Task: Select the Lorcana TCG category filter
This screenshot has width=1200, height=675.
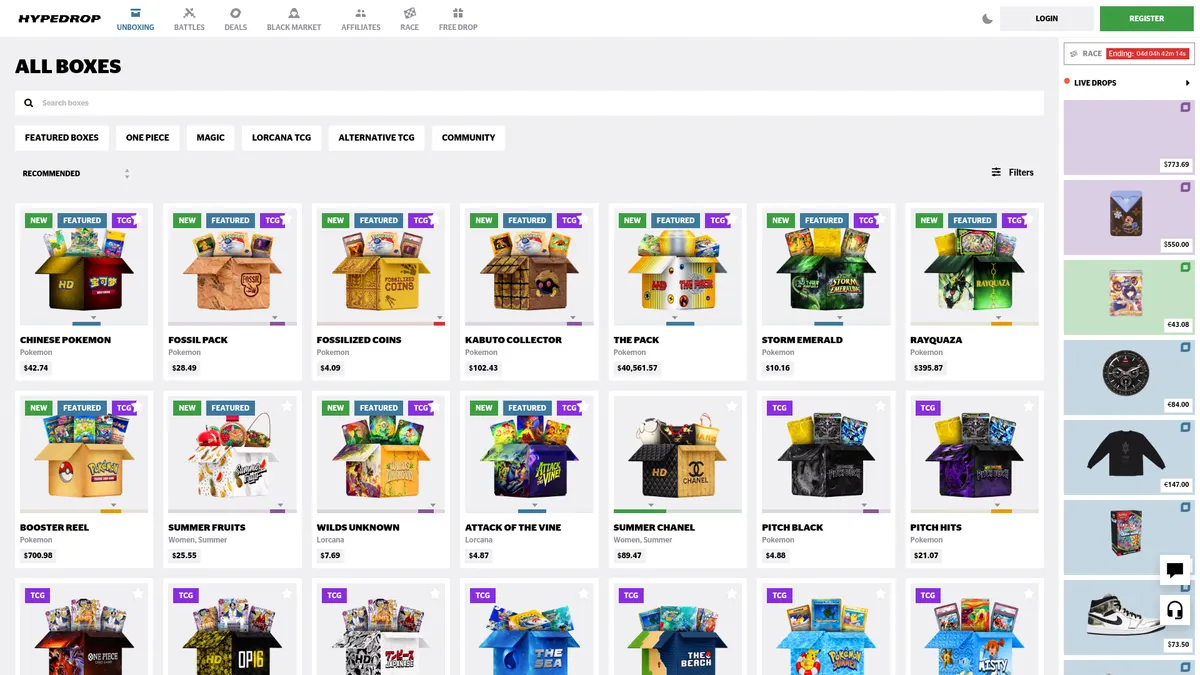Action: 281,138
